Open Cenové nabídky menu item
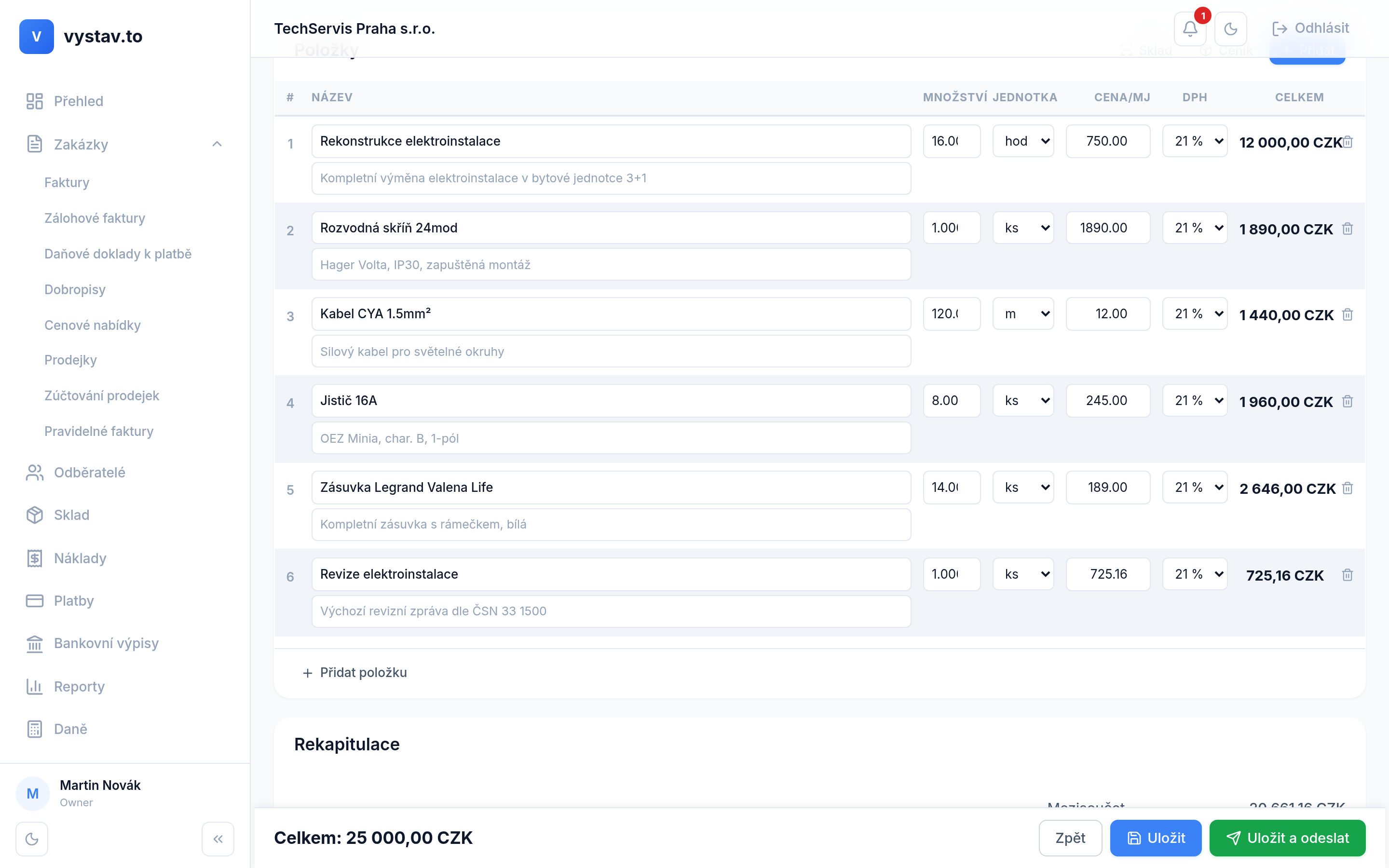The height and width of the screenshot is (868, 1389). click(x=93, y=325)
